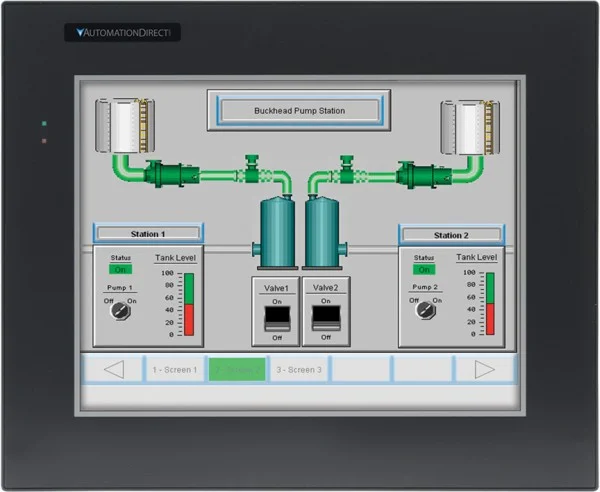Click Station 1 tank level bar gauge

click(189, 305)
